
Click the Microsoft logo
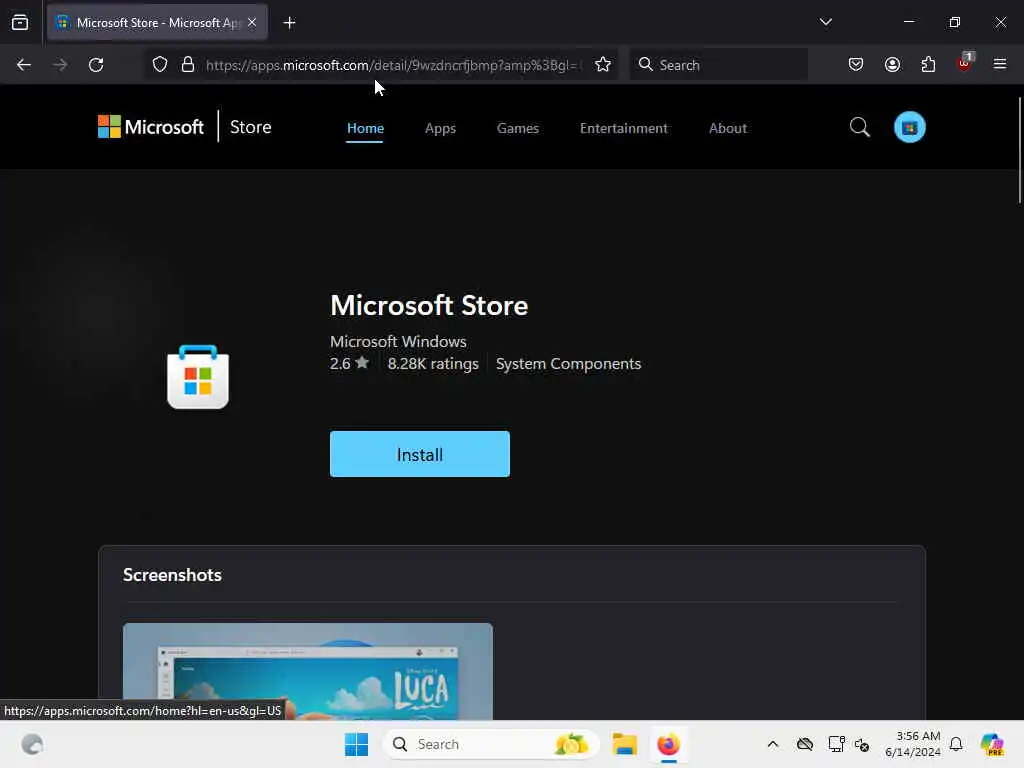(151, 127)
